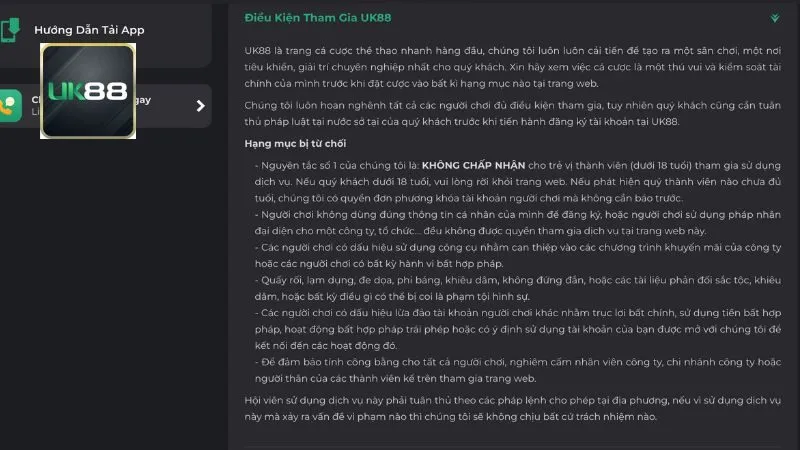Open the Hướng Dẫn Tải App link
Viewport: 800px width, 450px height.
89,30
